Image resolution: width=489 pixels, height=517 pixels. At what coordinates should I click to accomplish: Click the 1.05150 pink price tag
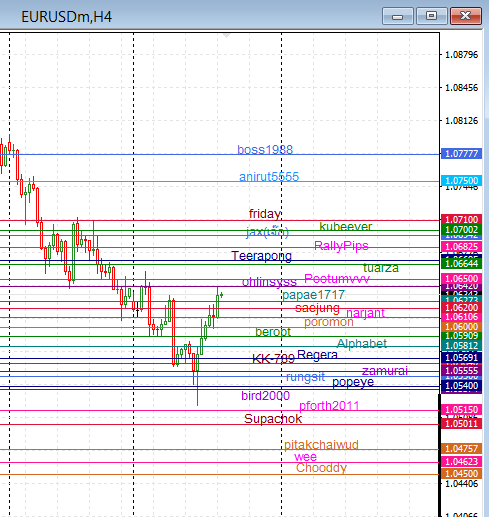(461, 409)
